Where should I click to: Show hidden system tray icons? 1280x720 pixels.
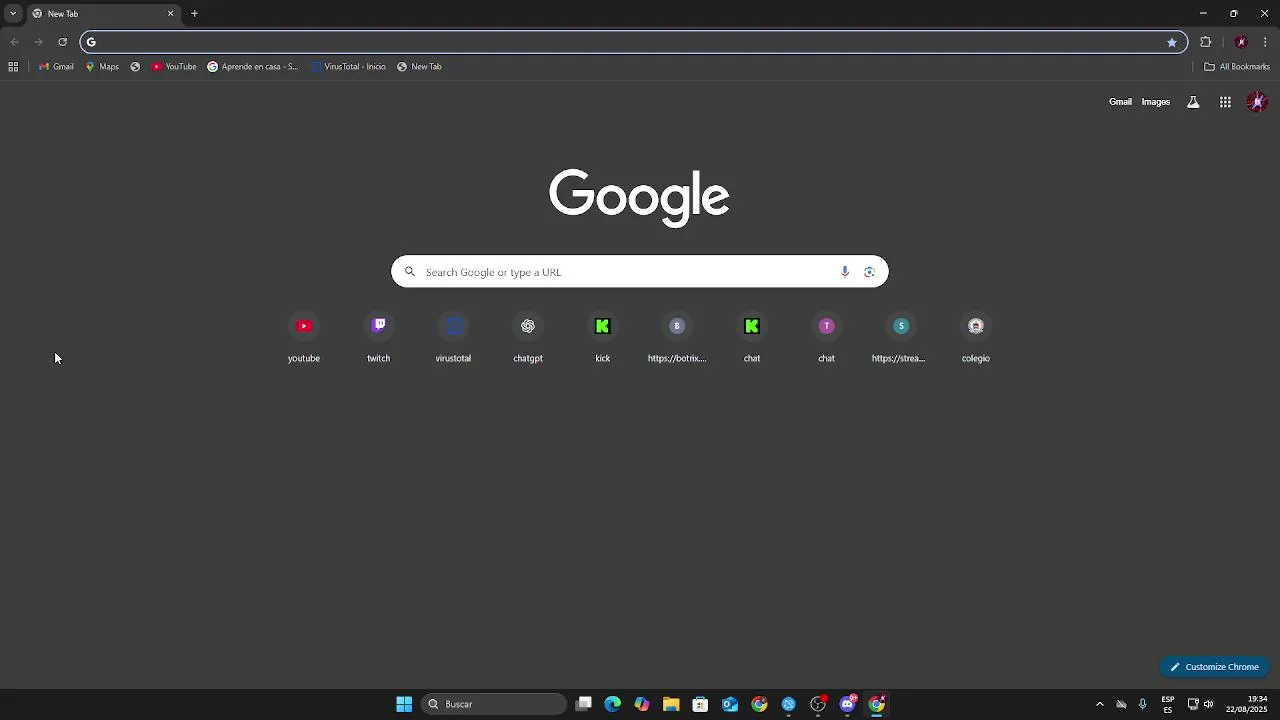tap(1100, 704)
